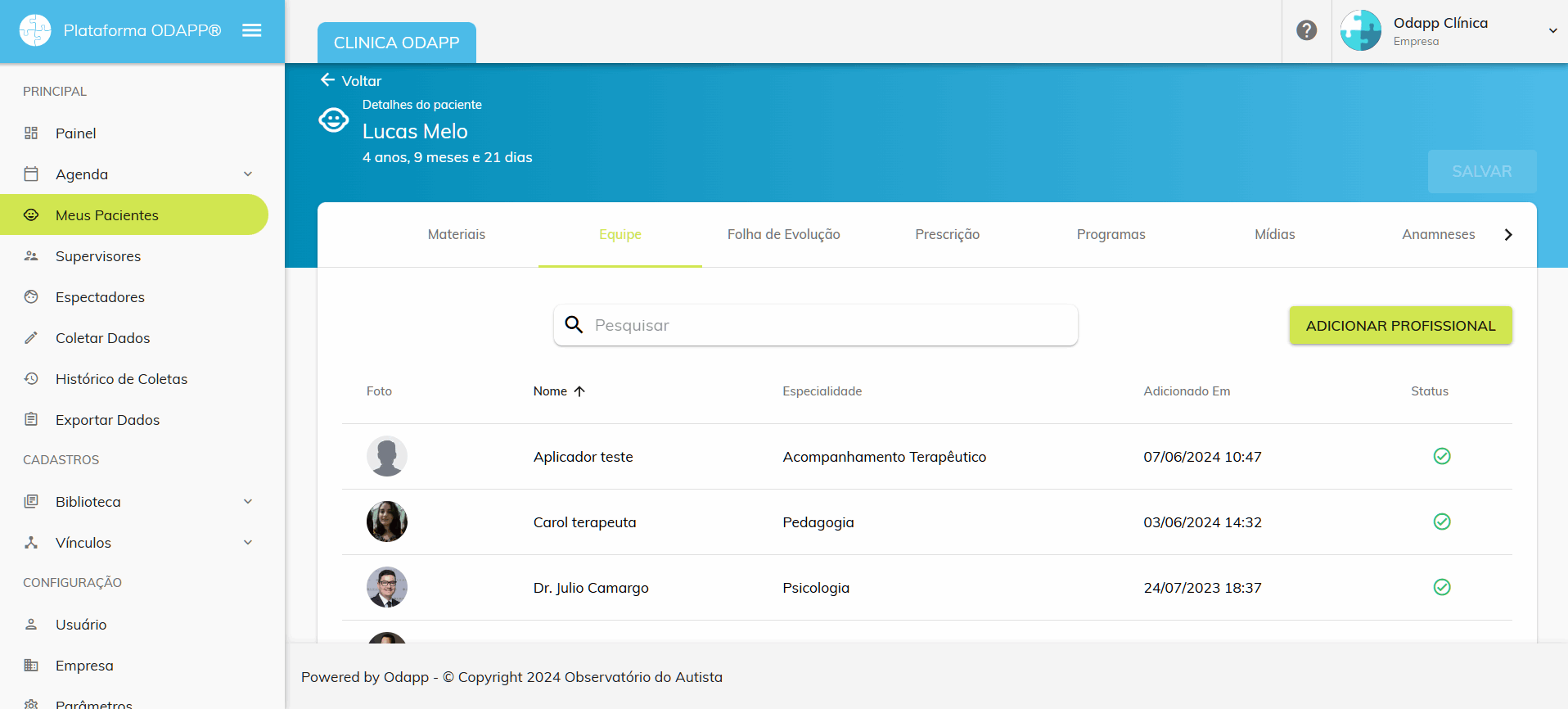Image resolution: width=1568 pixels, height=709 pixels.
Task: Click the Supervisores people icon
Action: [x=31, y=255]
